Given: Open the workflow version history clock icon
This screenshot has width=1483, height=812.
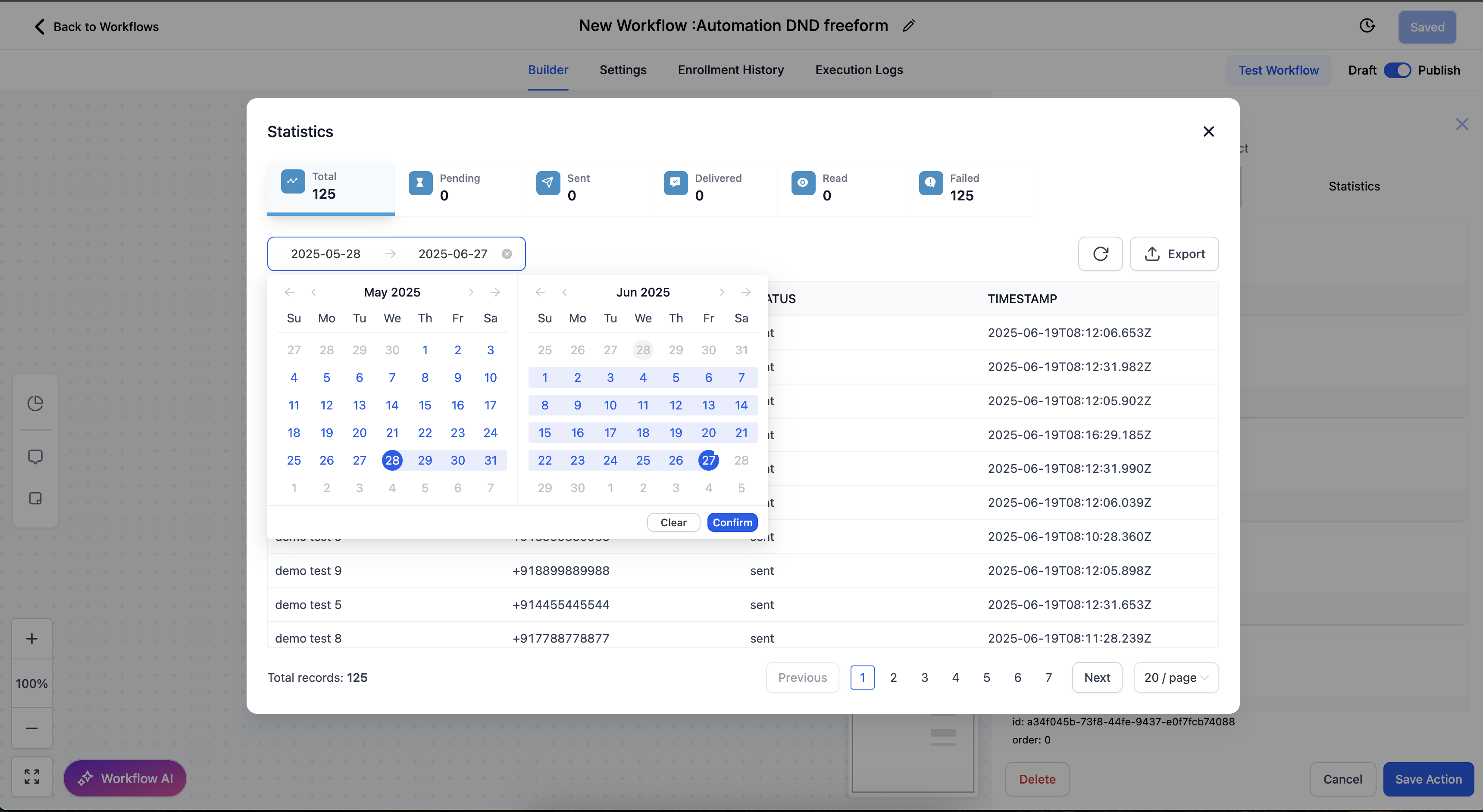Looking at the screenshot, I should click(x=1367, y=26).
